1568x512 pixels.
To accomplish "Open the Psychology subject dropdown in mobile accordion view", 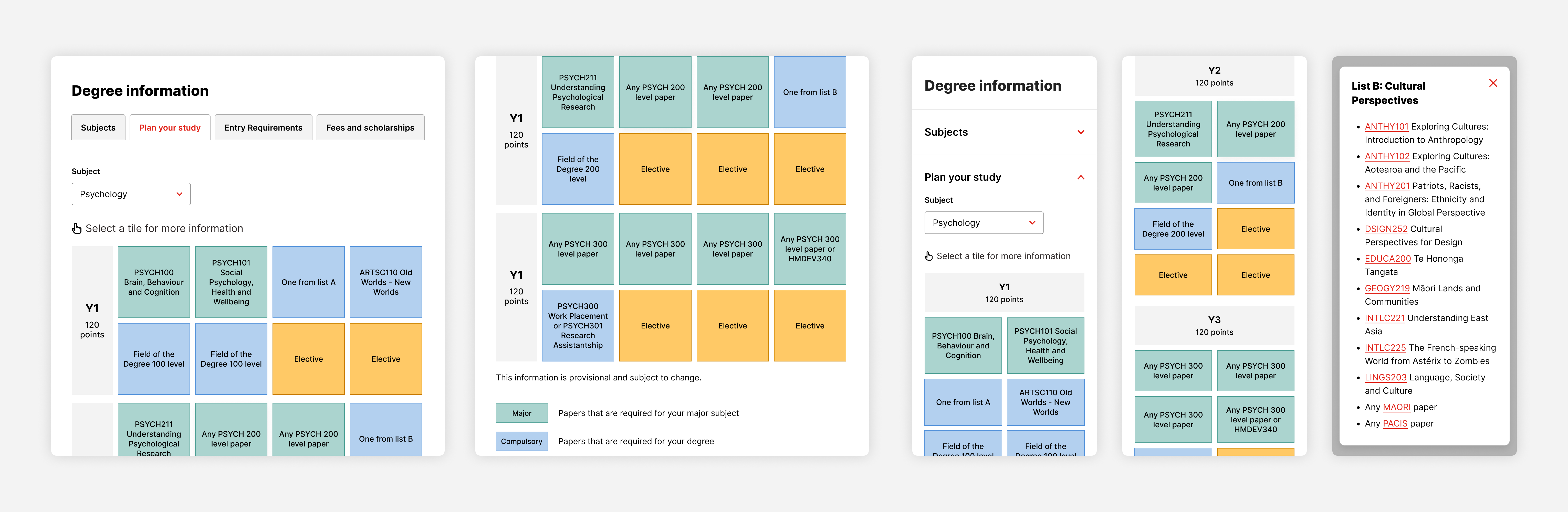I will [x=984, y=222].
